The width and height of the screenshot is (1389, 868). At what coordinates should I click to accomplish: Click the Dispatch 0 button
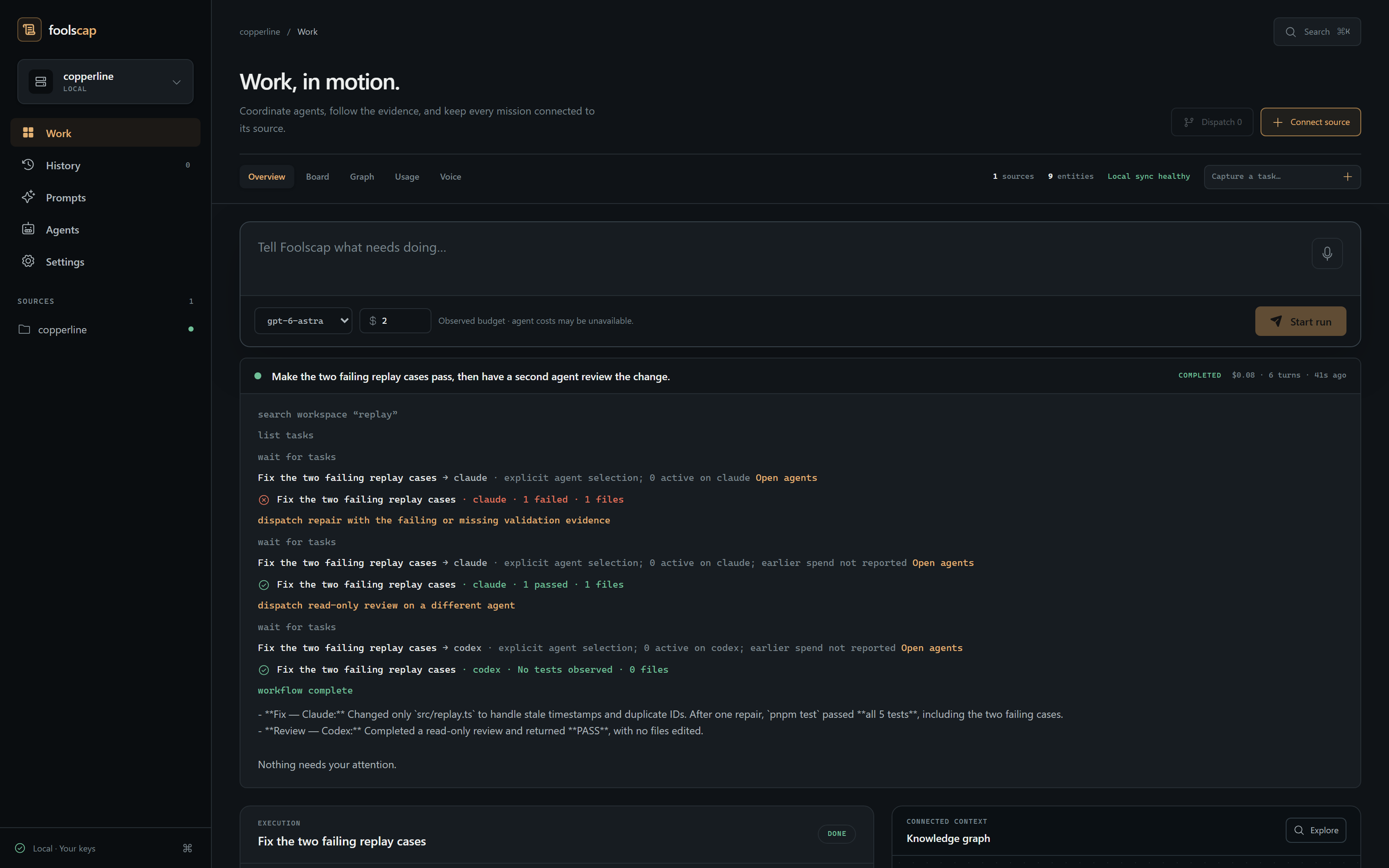pyautogui.click(x=1211, y=122)
